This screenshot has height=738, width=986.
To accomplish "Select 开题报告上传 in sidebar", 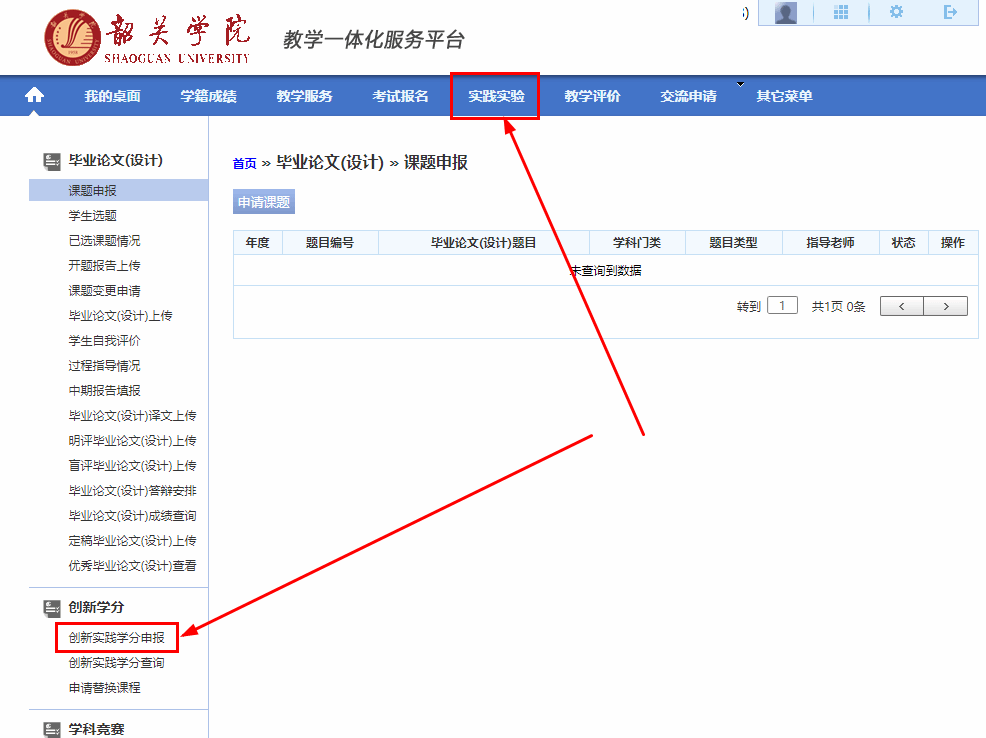I will click(104, 266).
